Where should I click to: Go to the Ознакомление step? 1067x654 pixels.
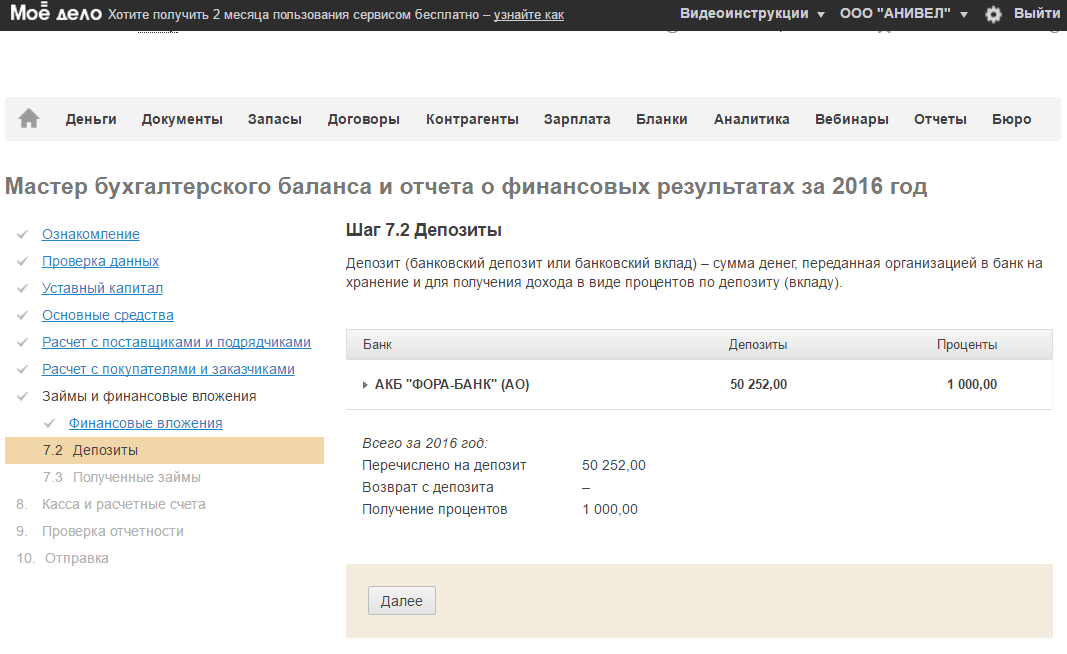coord(91,234)
